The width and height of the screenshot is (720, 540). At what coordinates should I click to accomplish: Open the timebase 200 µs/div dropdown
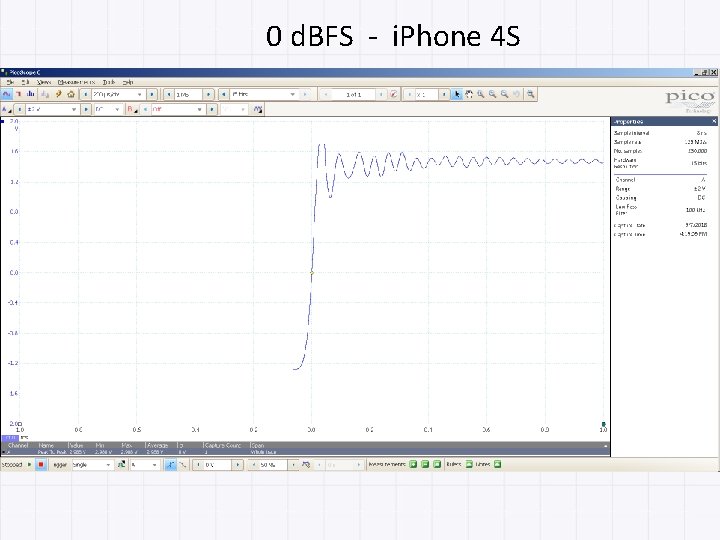(x=118, y=94)
